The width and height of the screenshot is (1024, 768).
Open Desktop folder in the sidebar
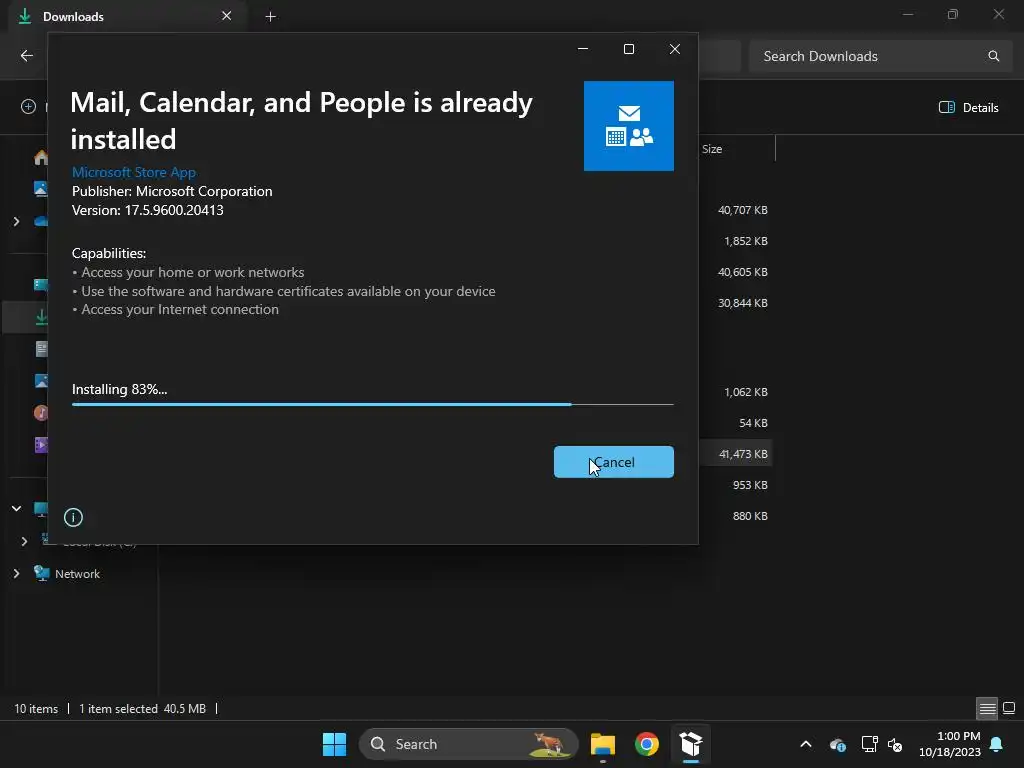pos(41,285)
